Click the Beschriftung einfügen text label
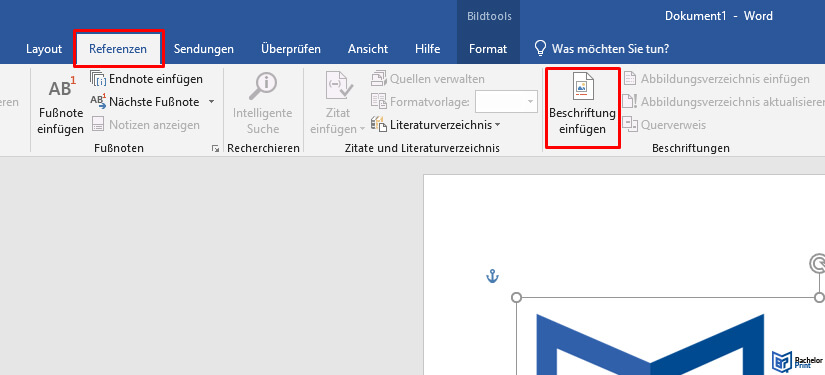This screenshot has width=825, height=375. pos(582,121)
